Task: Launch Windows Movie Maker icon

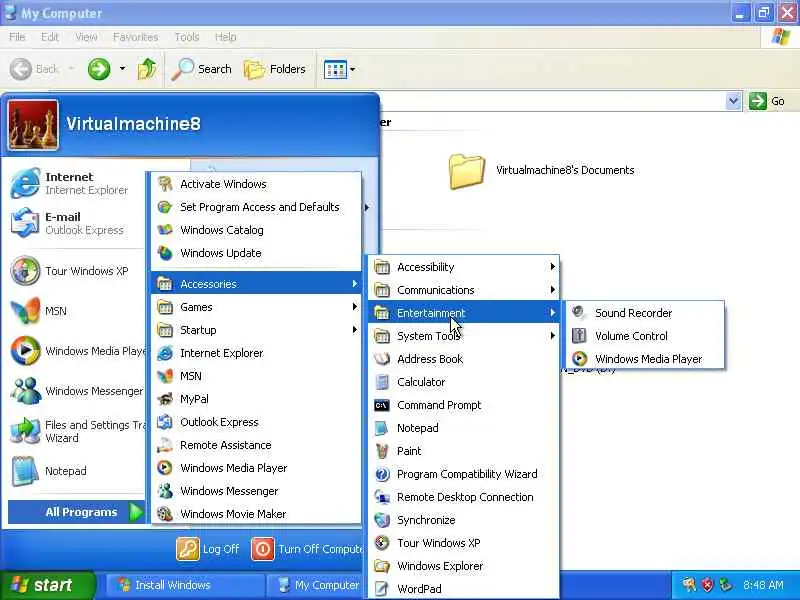Action: pos(165,514)
